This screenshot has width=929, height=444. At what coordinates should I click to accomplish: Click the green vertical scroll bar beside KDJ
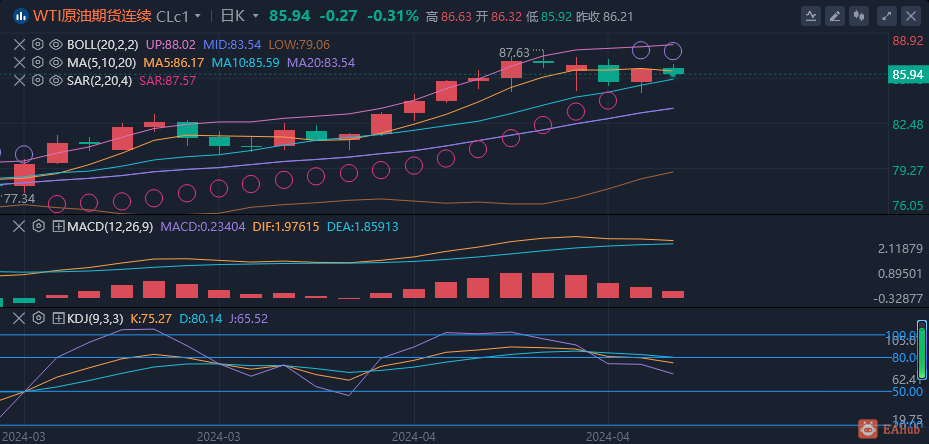pos(922,349)
